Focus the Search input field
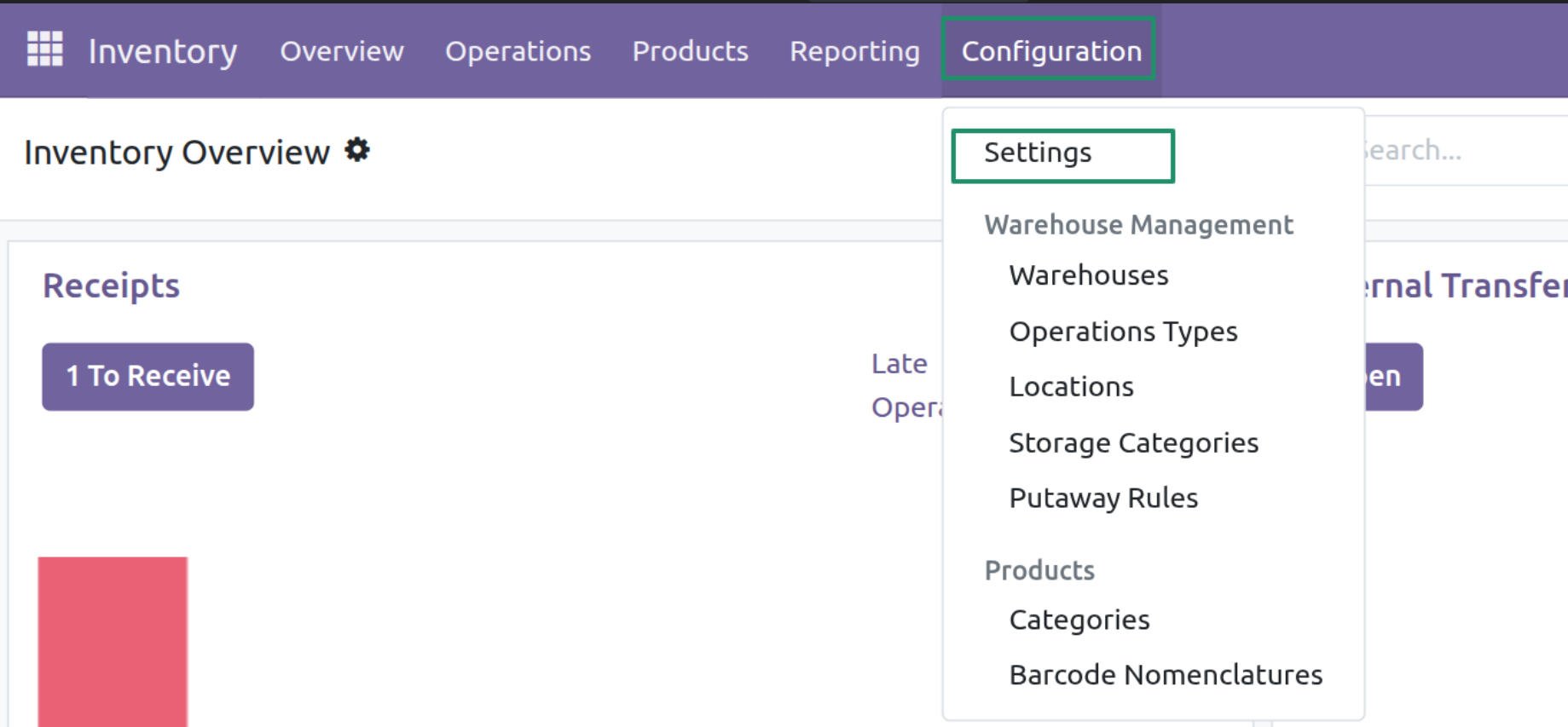Image resolution: width=1568 pixels, height=727 pixels. [1466, 151]
